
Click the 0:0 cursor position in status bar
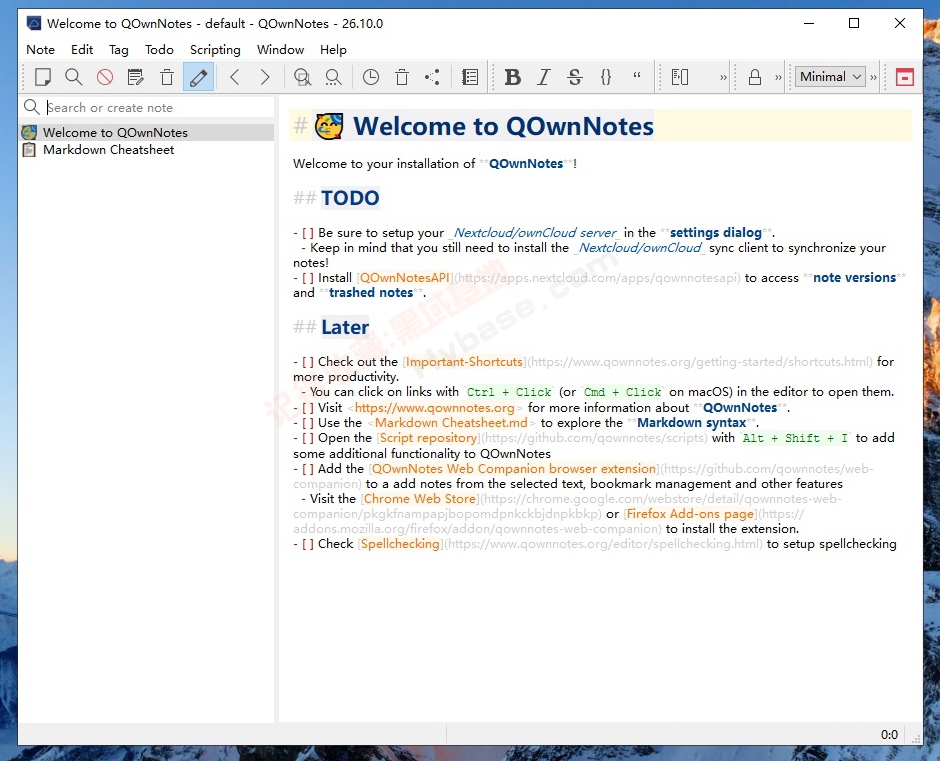click(889, 735)
